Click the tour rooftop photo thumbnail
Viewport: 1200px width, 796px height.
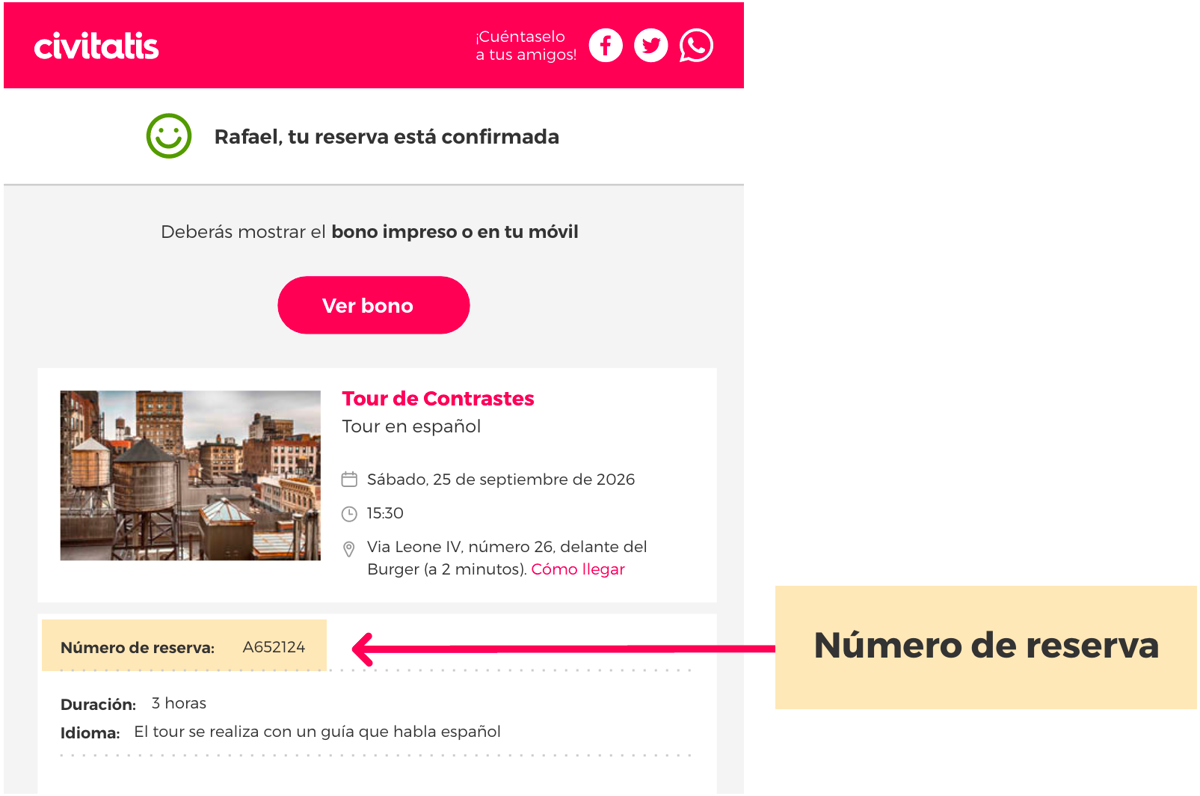190,475
